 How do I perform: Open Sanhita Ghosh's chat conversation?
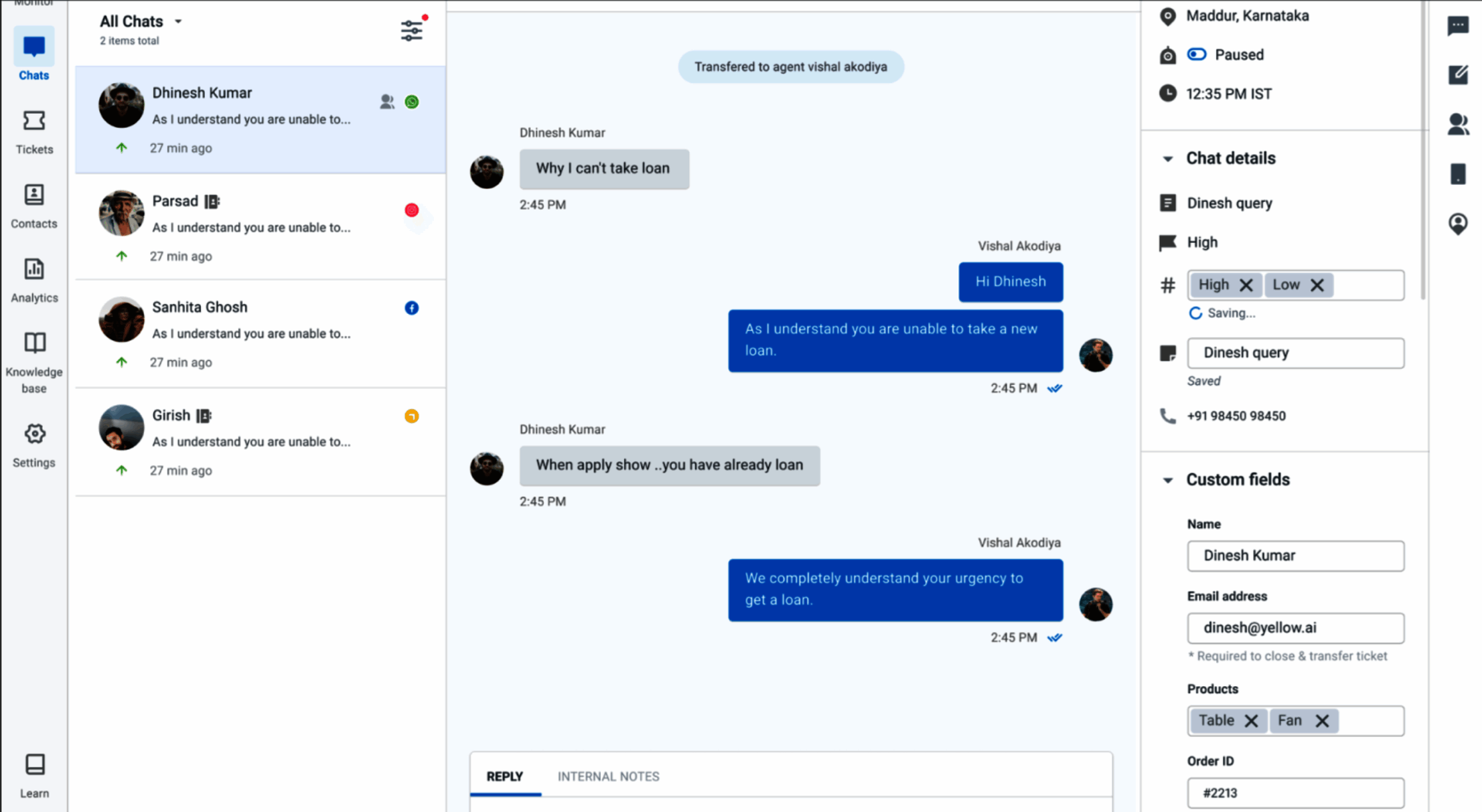coord(261,334)
